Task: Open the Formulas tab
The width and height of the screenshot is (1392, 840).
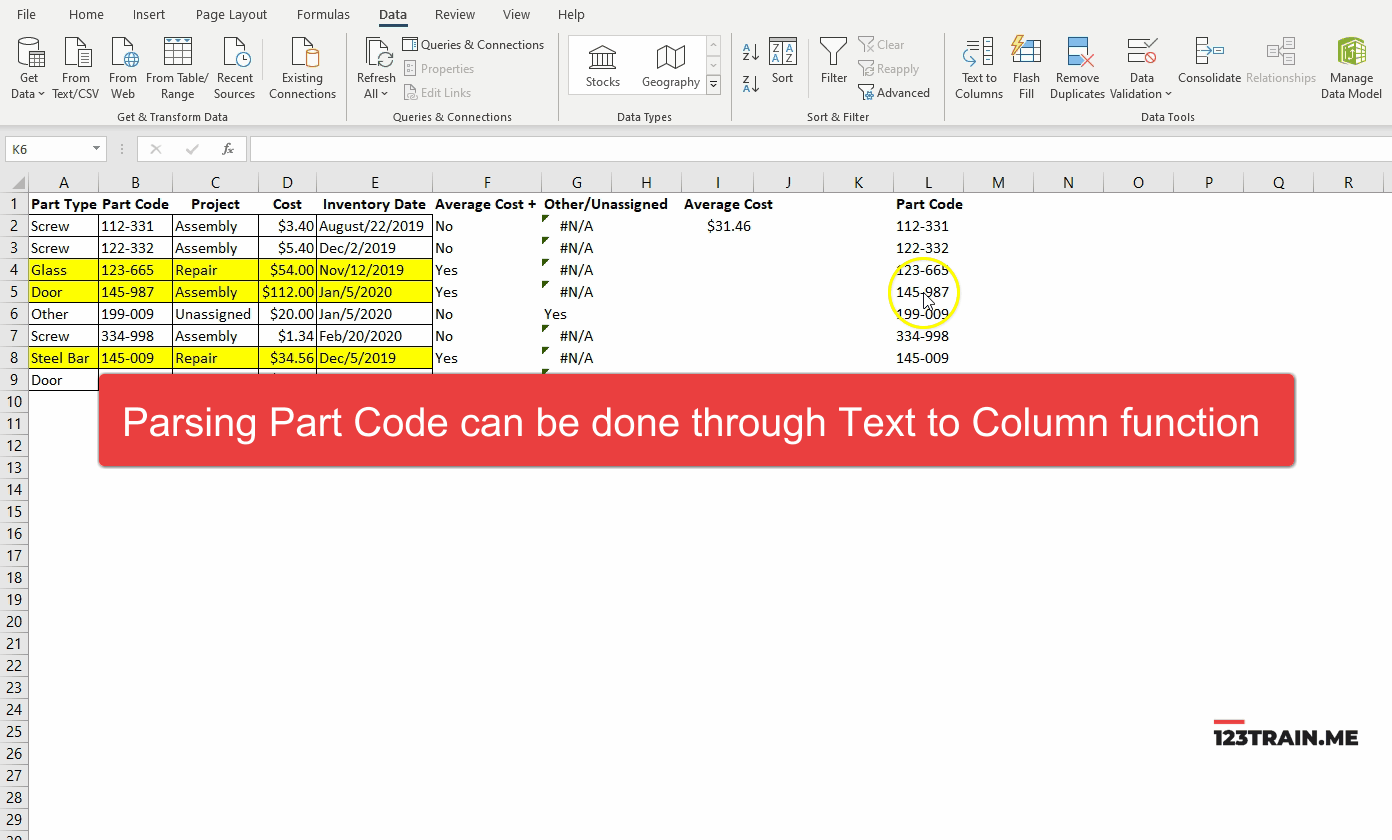Action: [x=323, y=14]
